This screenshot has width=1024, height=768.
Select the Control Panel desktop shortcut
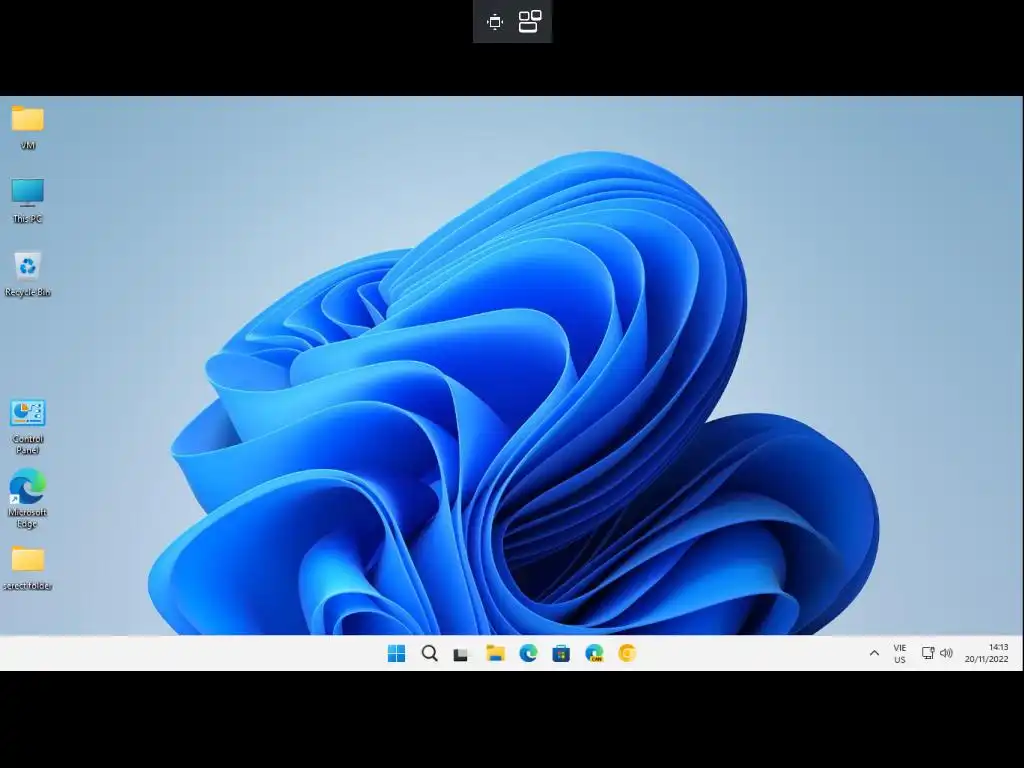(27, 426)
